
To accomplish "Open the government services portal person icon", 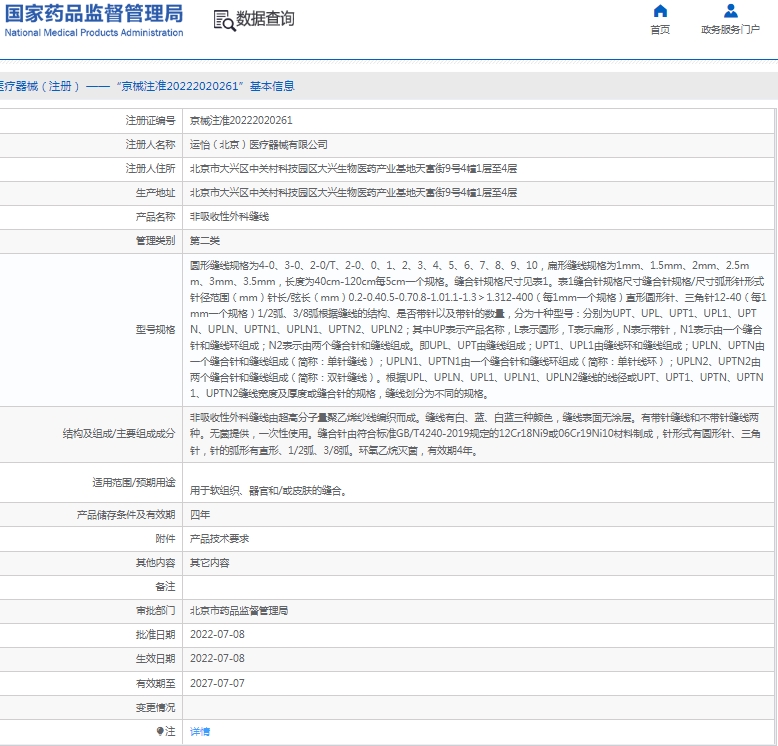I will pos(730,10).
